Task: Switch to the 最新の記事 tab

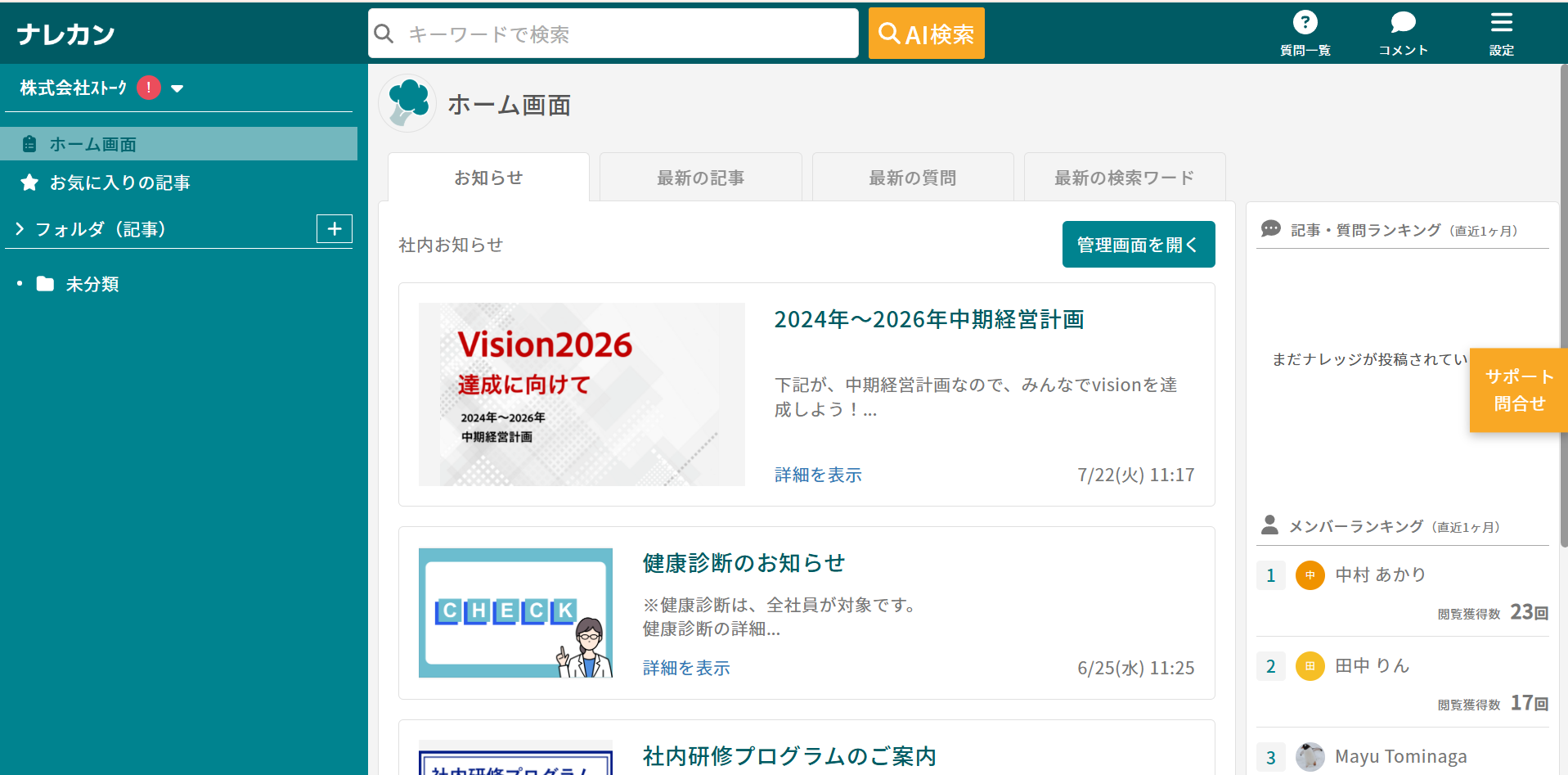Action: coord(700,178)
